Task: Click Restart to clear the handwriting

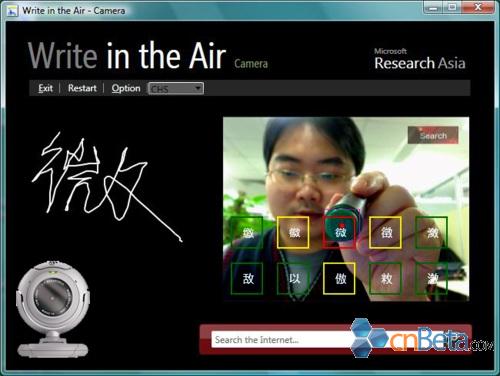Action: (82, 88)
